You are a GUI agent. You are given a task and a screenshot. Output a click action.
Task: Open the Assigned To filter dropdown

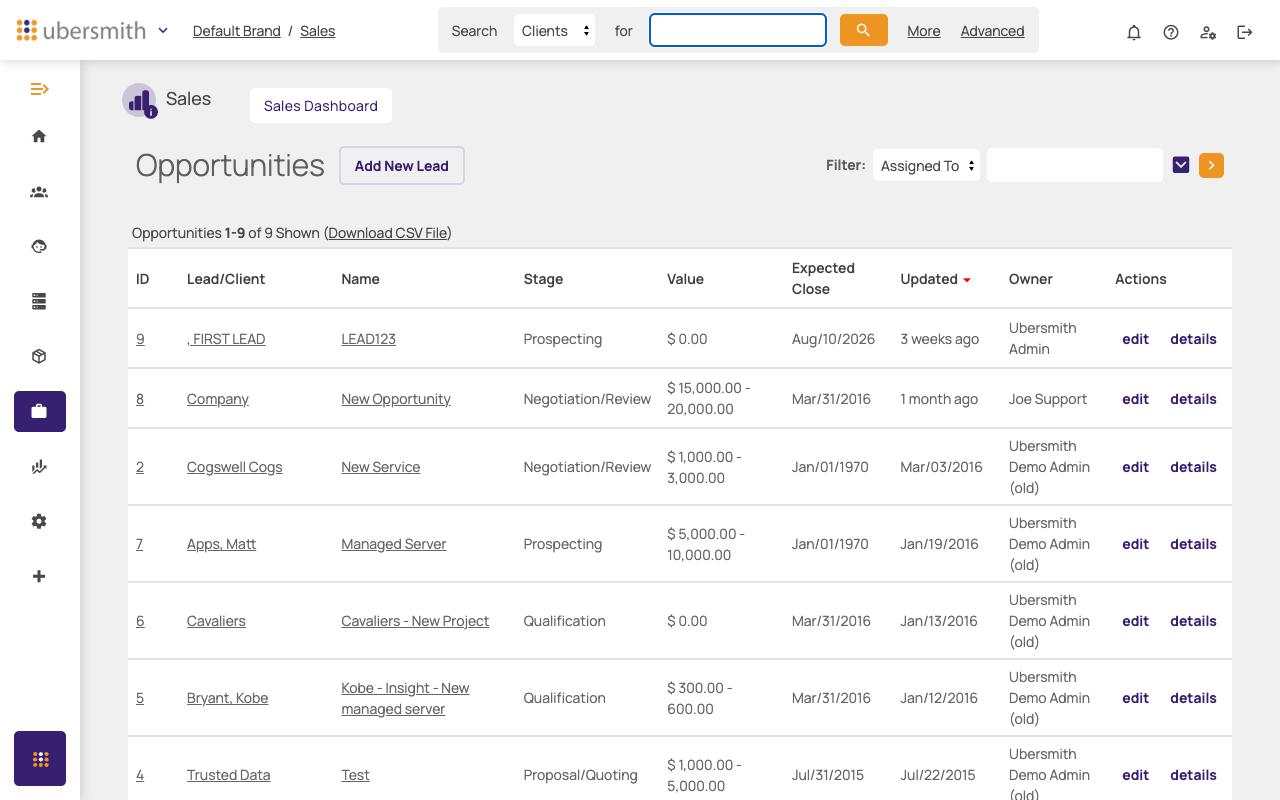point(927,166)
